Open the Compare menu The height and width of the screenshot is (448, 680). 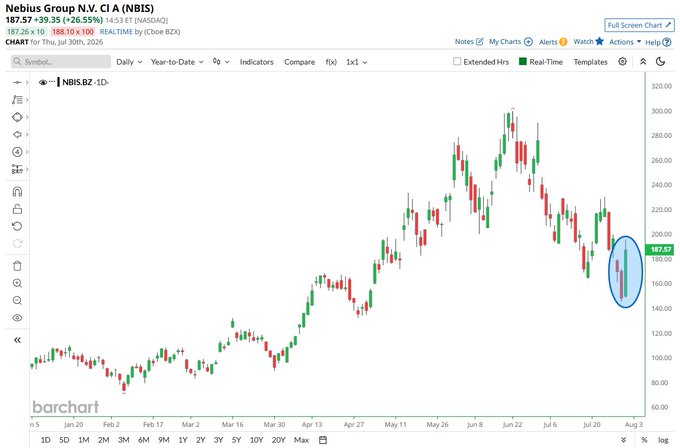click(299, 62)
